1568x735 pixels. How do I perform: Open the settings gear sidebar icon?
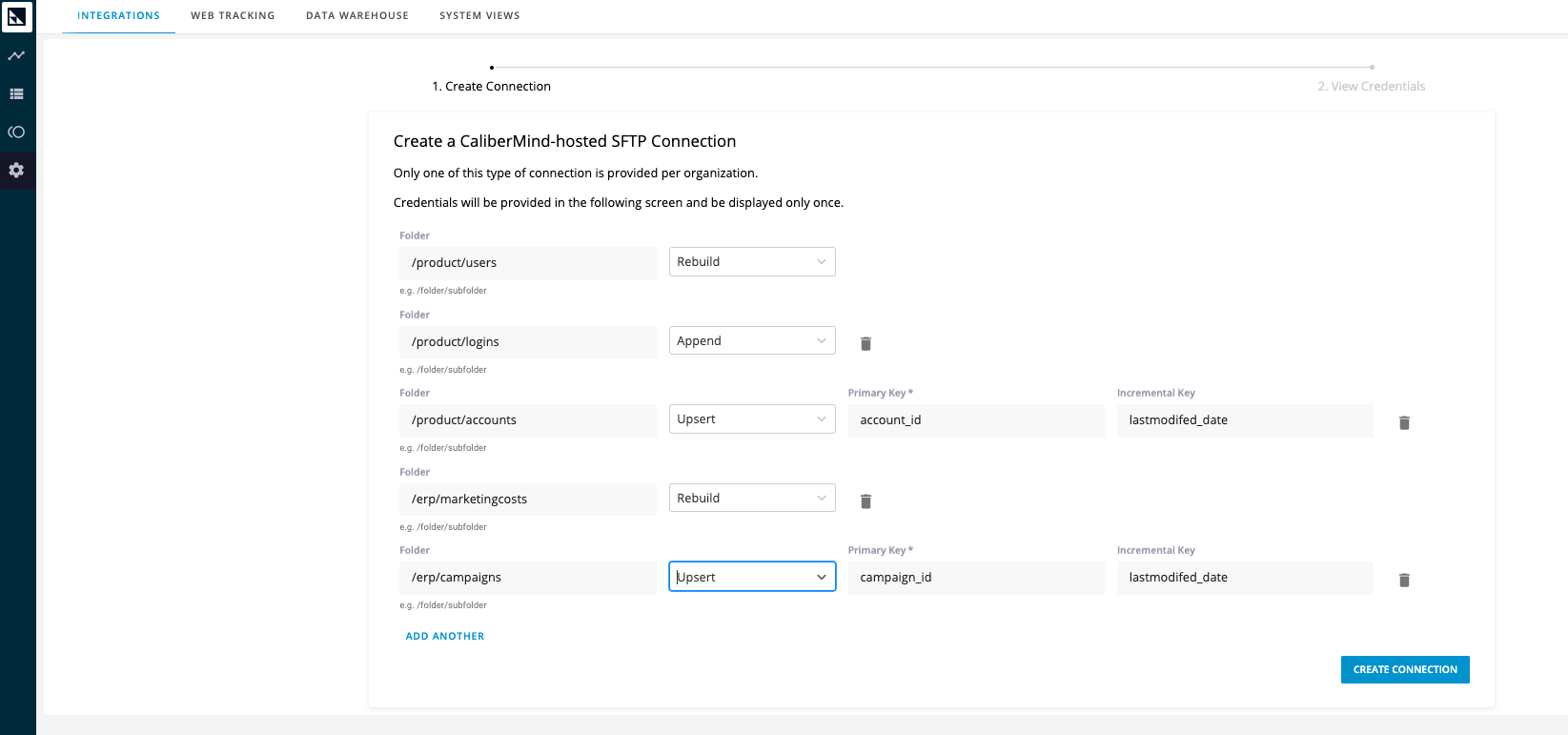[x=16, y=171]
